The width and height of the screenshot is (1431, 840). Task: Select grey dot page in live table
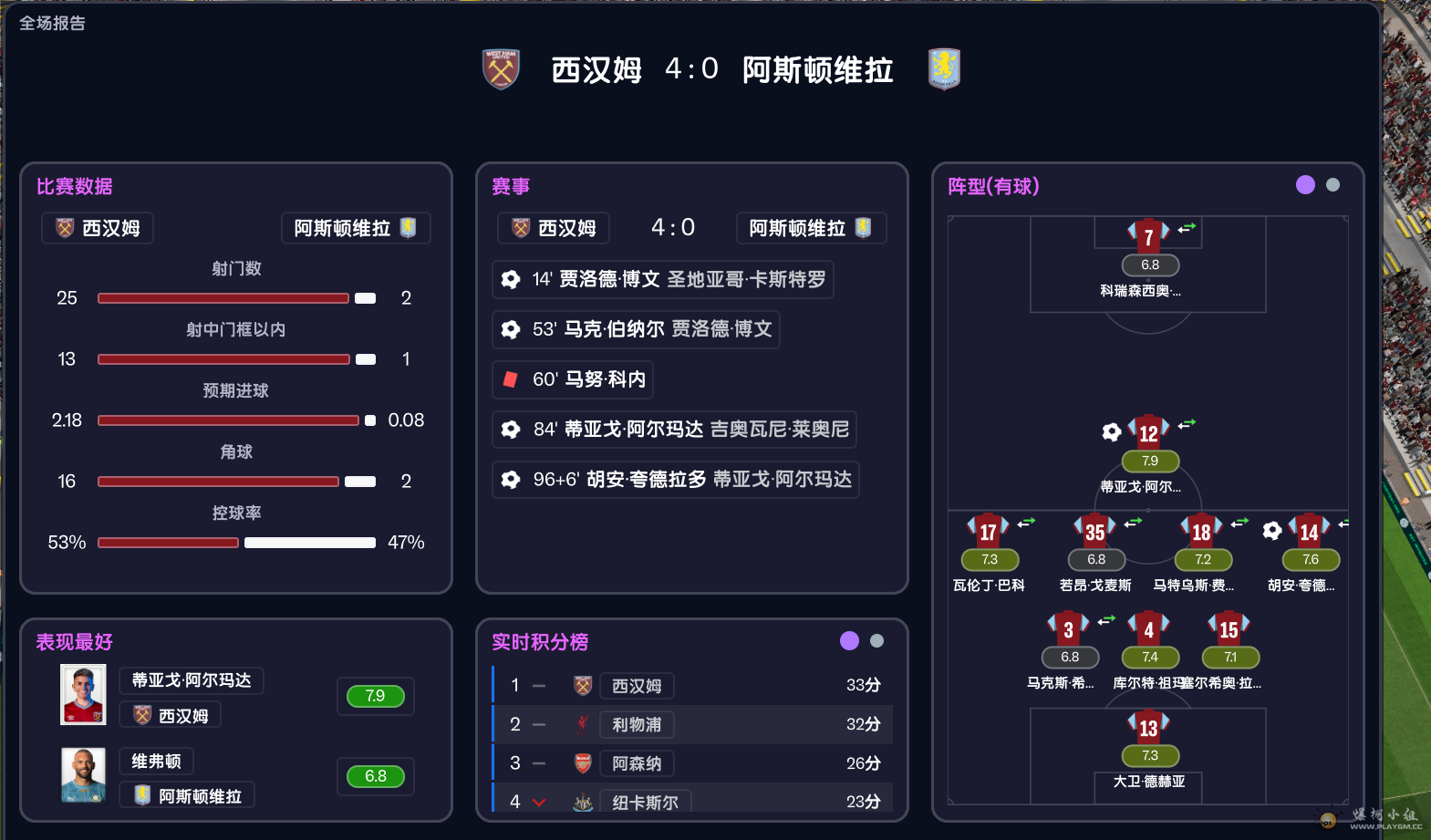pyautogui.click(x=876, y=641)
